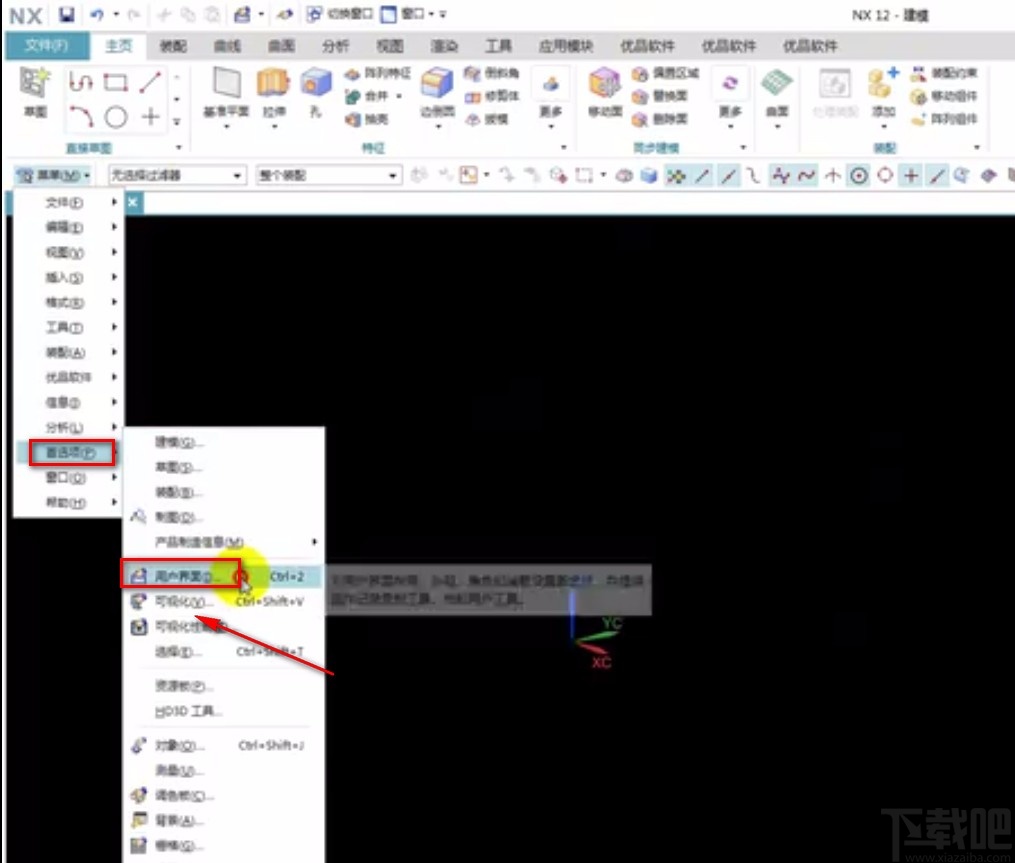
Task: Open 文件(F) in the dropdown menu
Action: (x=68, y=203)
